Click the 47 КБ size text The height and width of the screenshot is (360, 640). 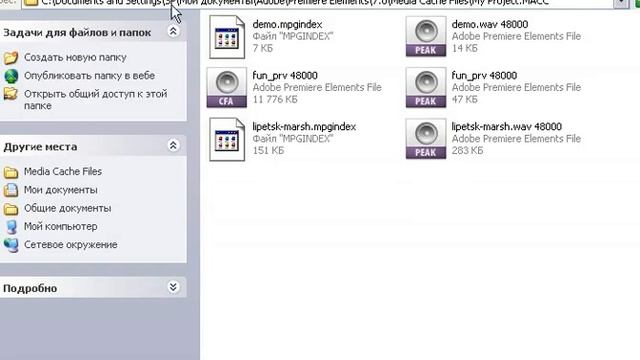click(464, 100)
